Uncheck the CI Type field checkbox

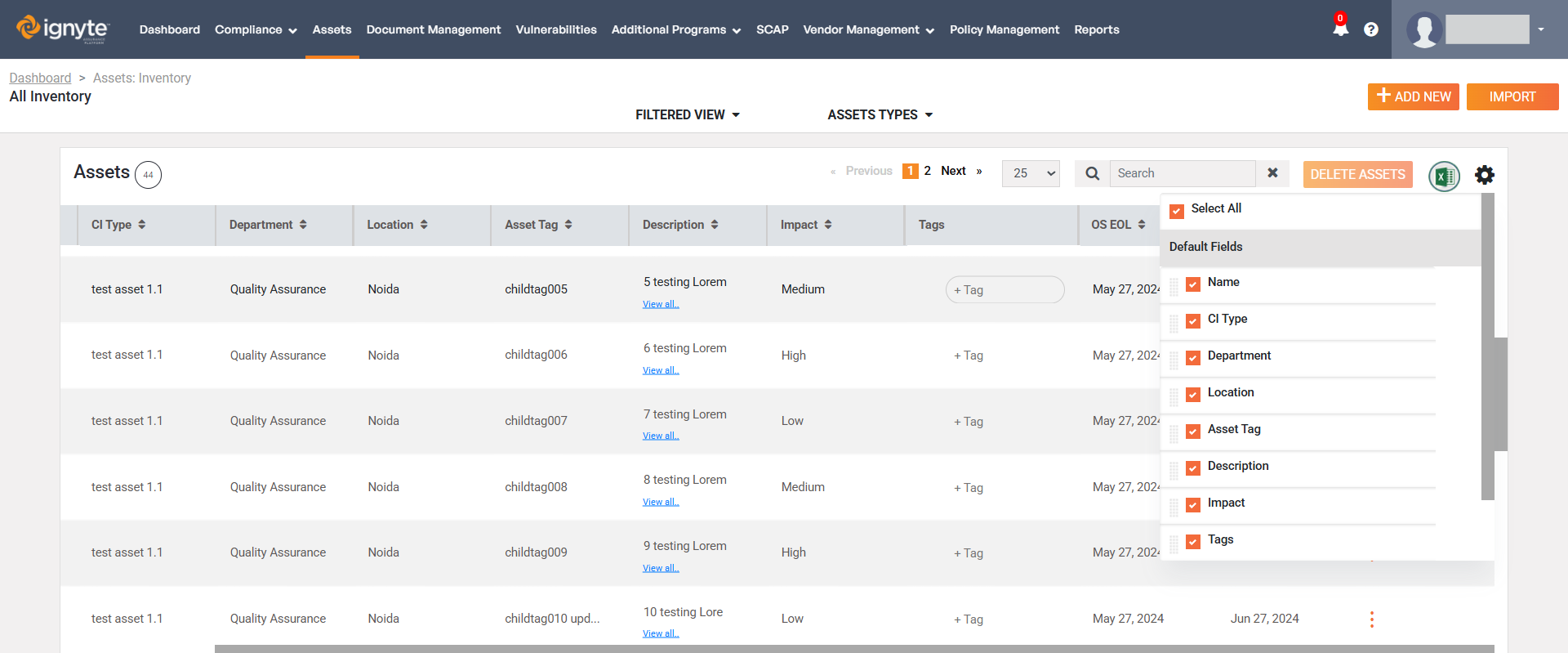click(x=1193, y=321)
